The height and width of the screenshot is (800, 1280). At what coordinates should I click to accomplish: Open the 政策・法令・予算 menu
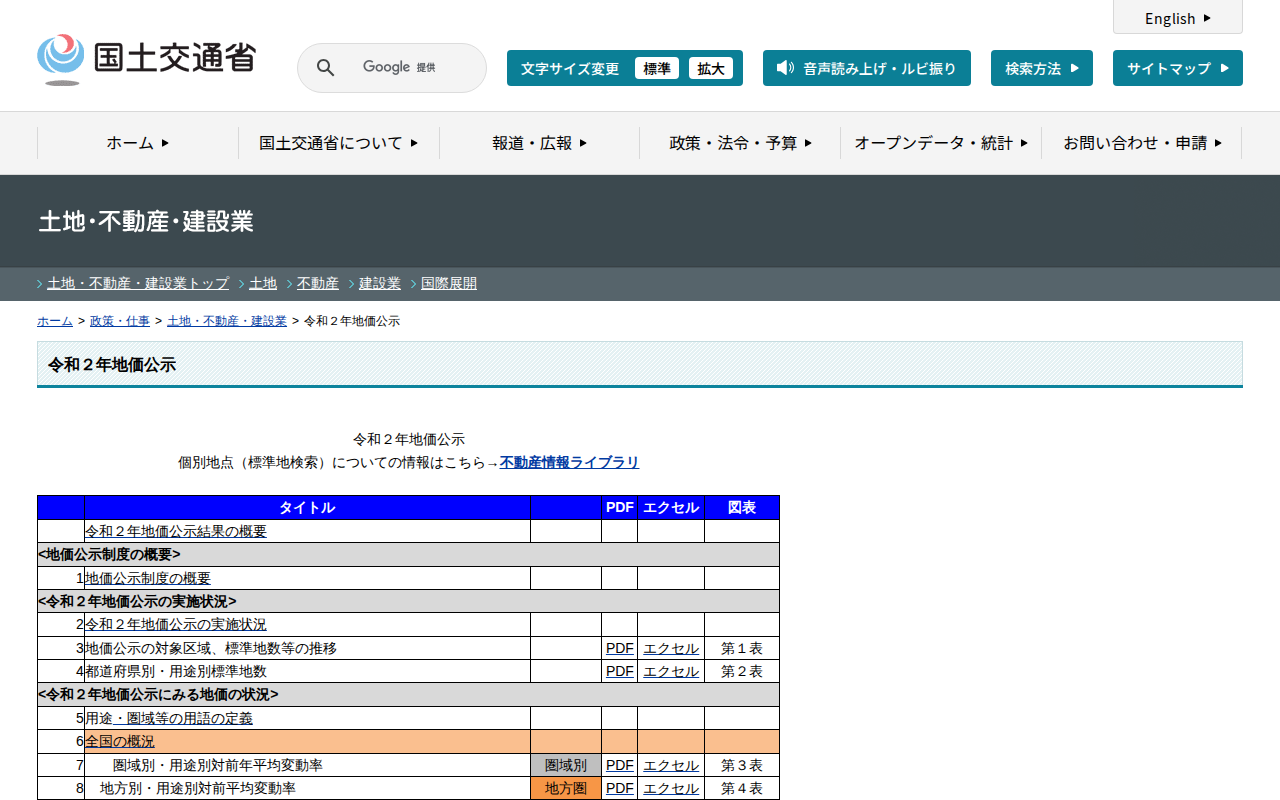point(740,143)
